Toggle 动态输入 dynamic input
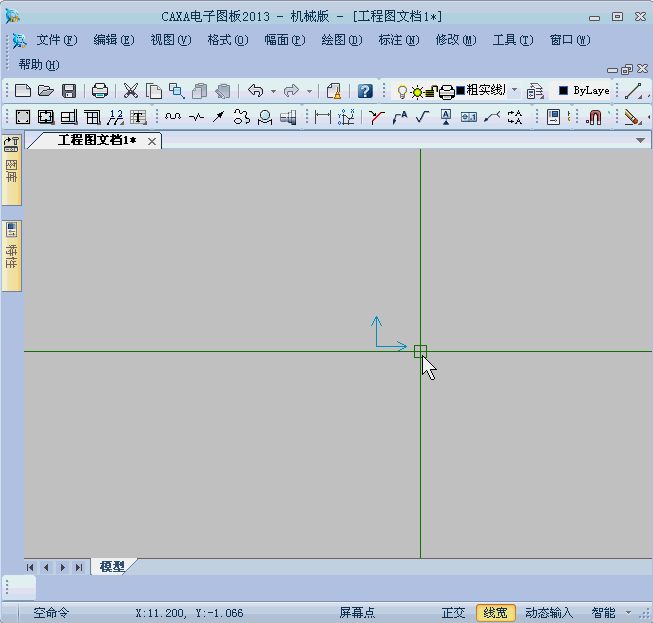The height and width of the screenshot is (623, 653). point(549,613)
